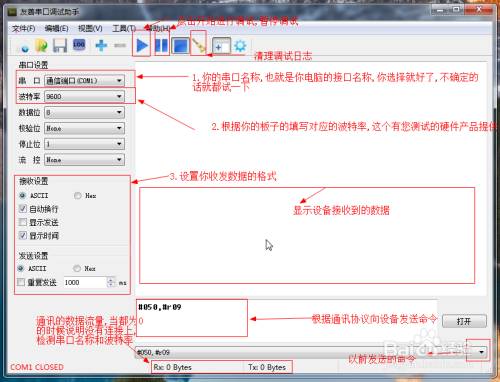Click the new window toolbar icon

[x=221, y=46]
